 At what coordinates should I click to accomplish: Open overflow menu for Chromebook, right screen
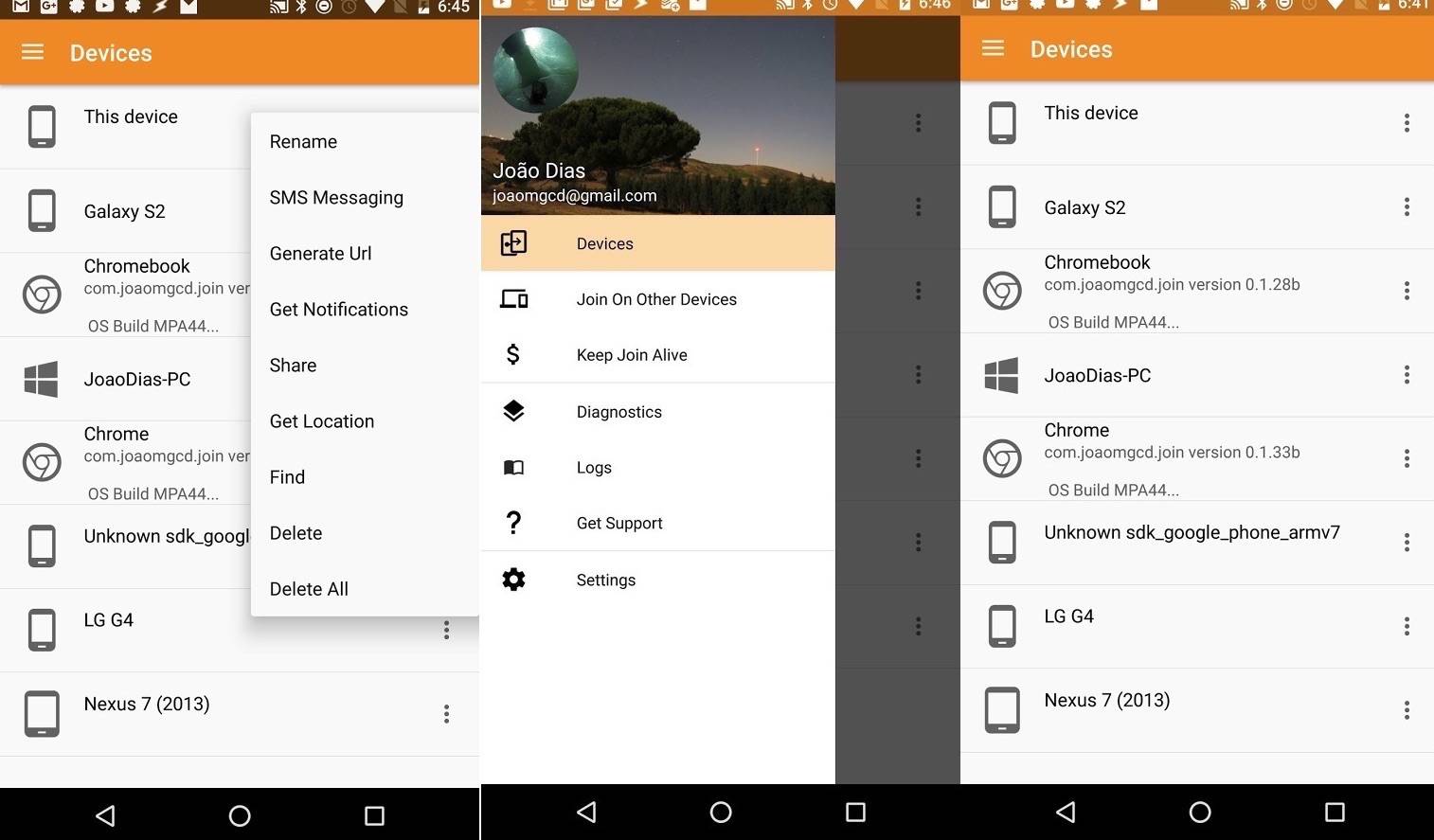point(1407,291)
